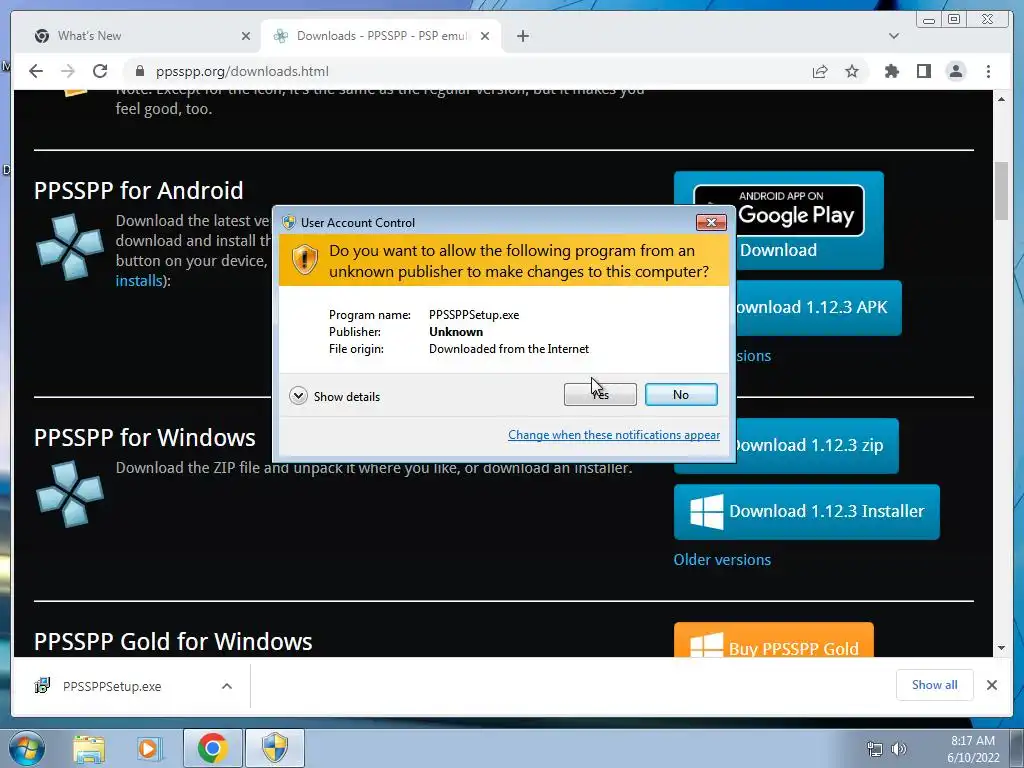Expand Show details in UAC dialog
1024x768 pixels.
(335, 396)
